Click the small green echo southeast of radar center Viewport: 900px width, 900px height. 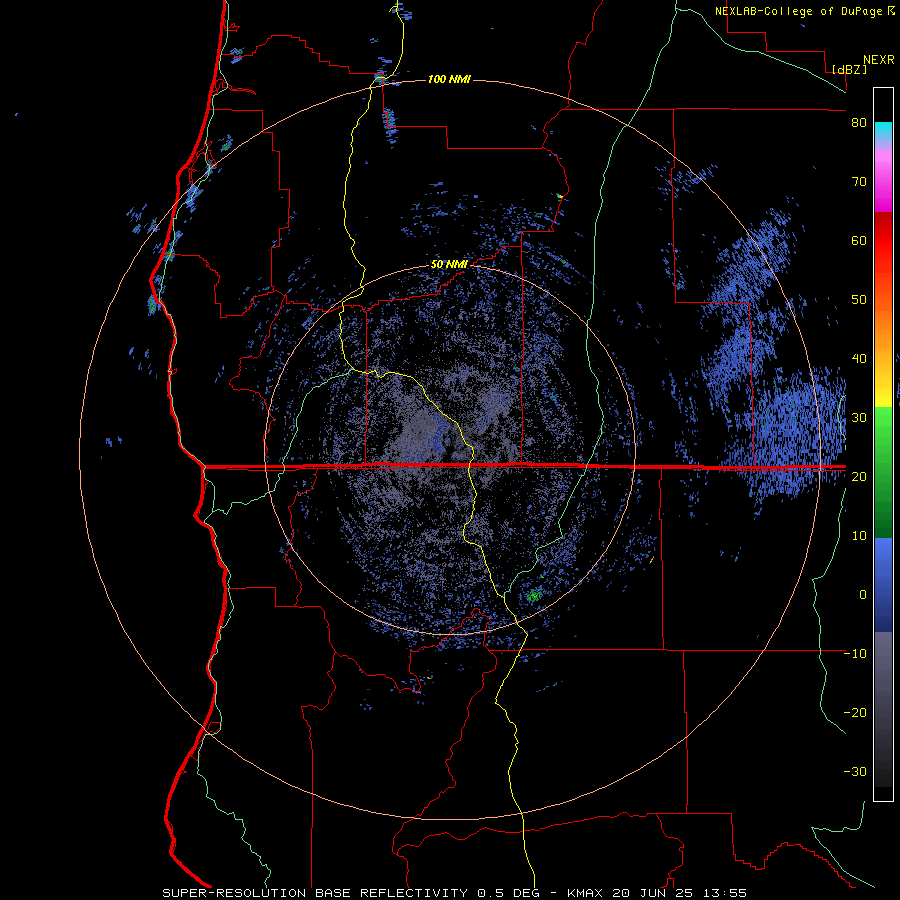pyautogui.click(x=534, y=595)
